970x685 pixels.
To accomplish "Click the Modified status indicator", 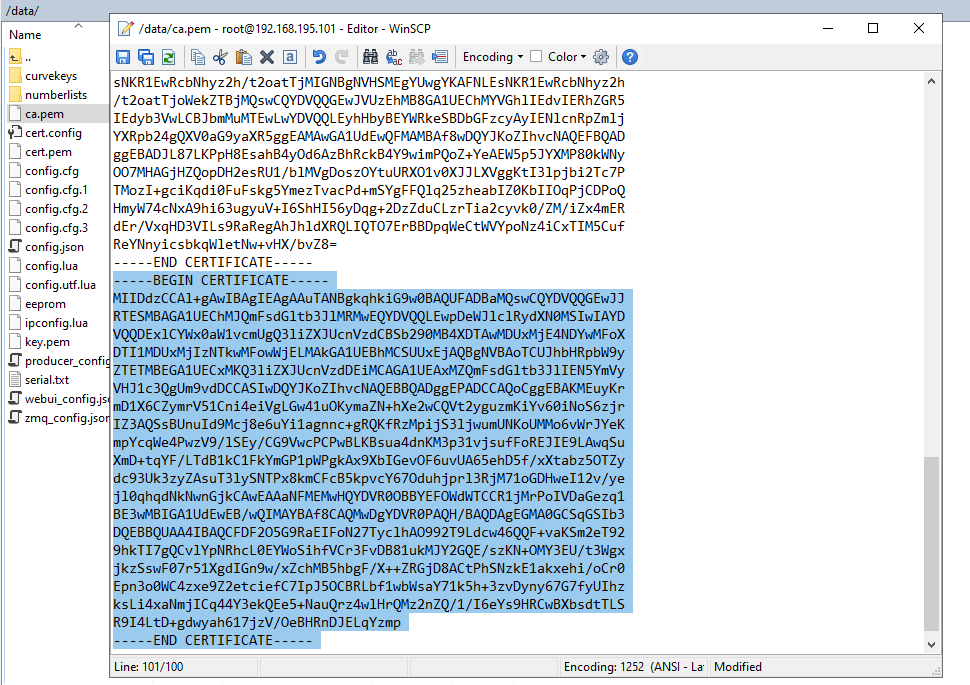I will point(737,666).
